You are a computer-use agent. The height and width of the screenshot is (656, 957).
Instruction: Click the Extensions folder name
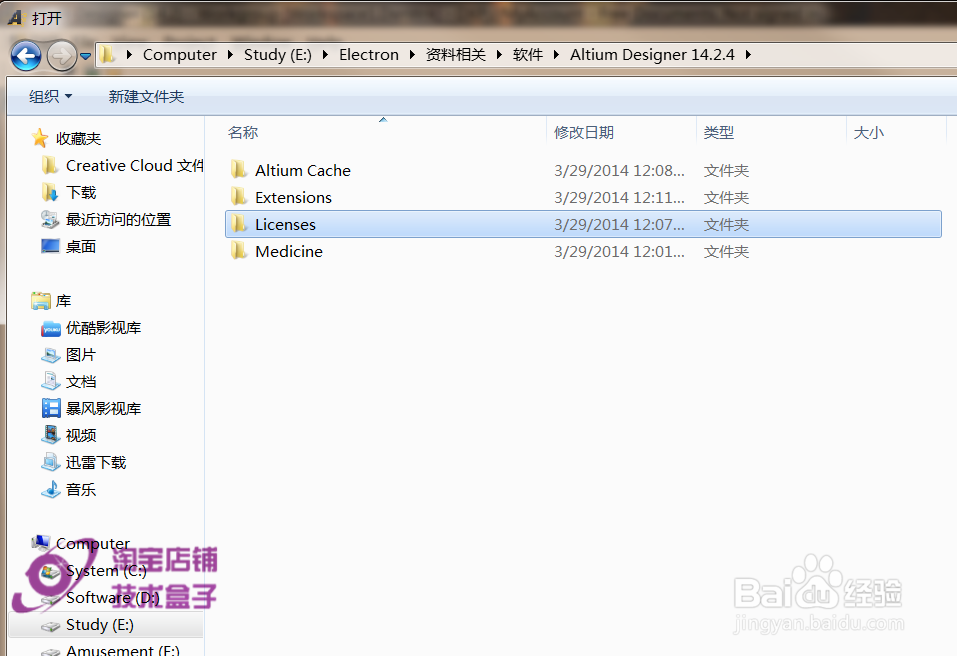tap(294, 198)
